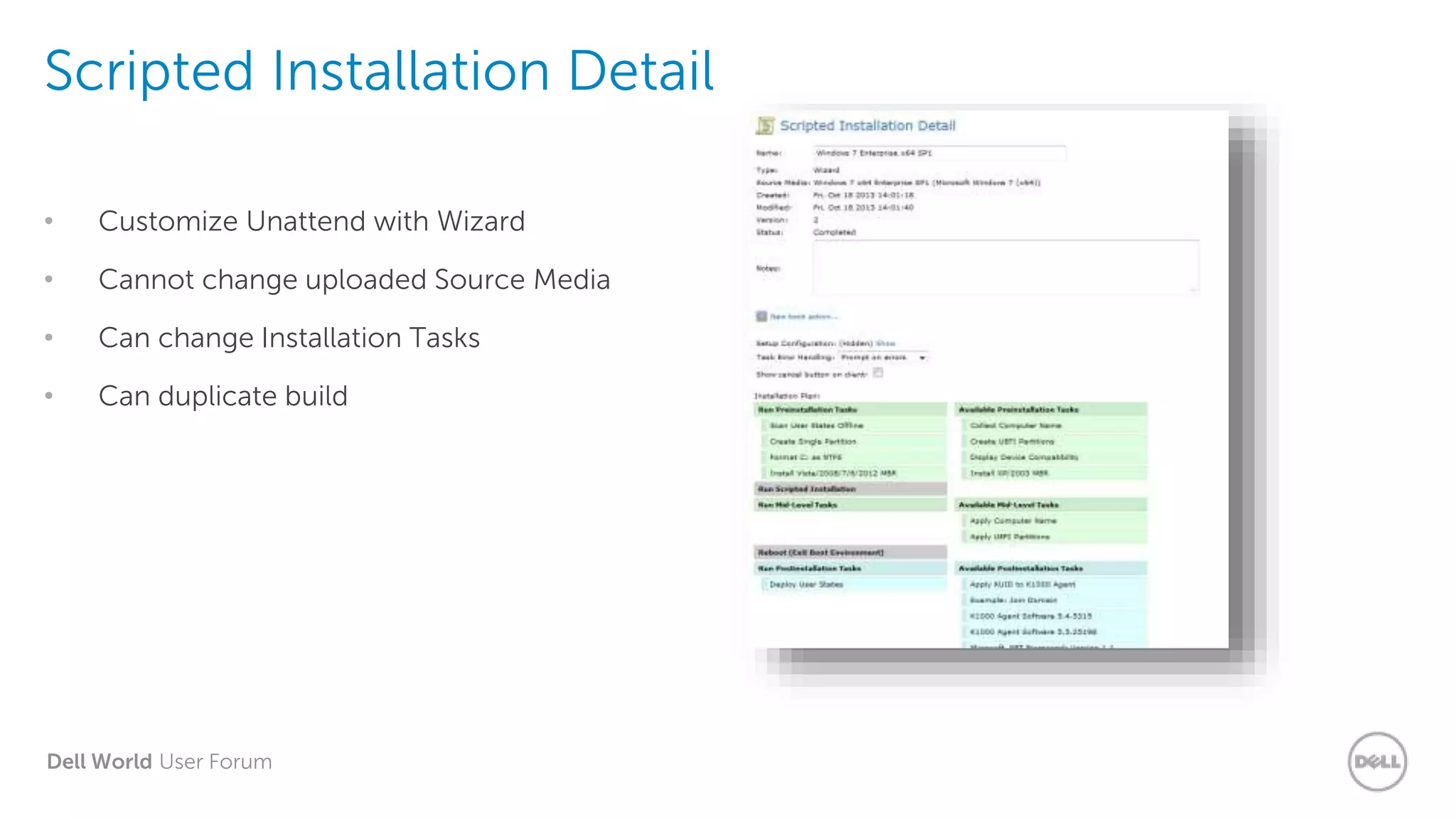This screenshot has width=1456, height=819.
Task: Select 'Display Device Compatibility' available task
Action: click(x=1055, y=457)
